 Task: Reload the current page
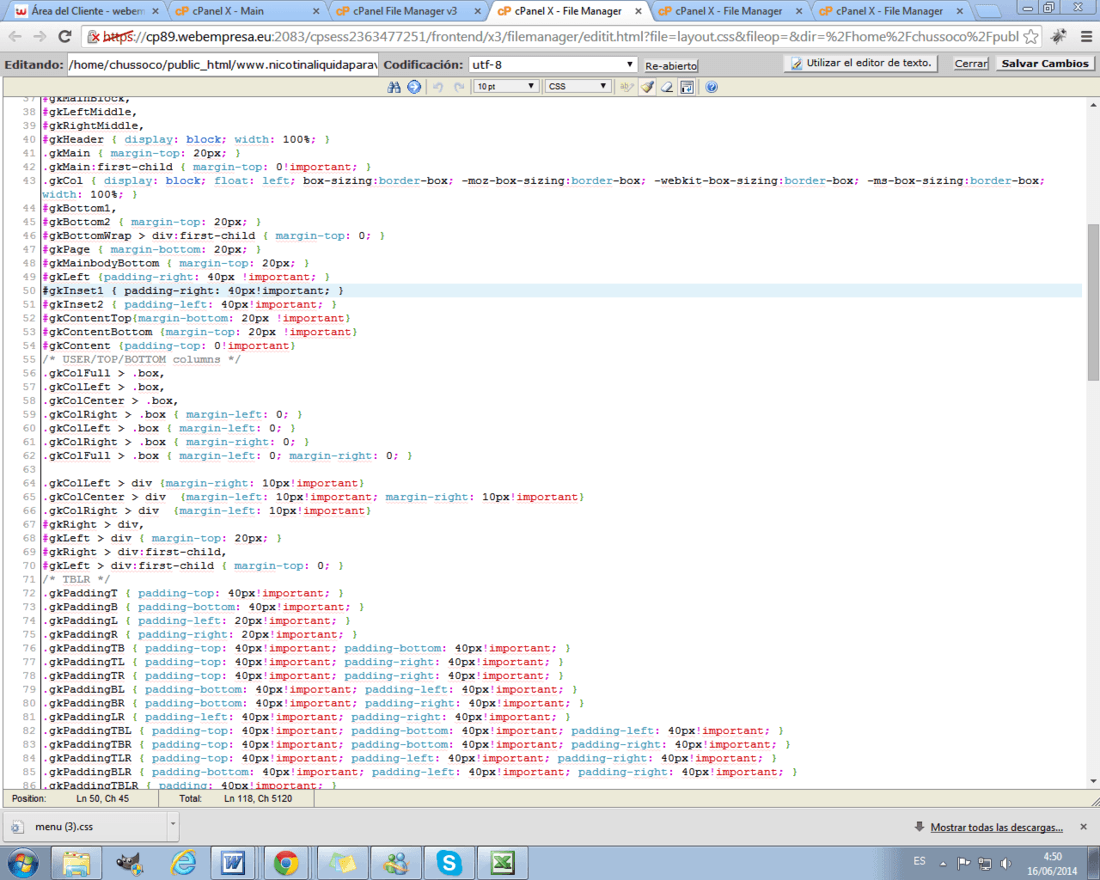point(65,36)
